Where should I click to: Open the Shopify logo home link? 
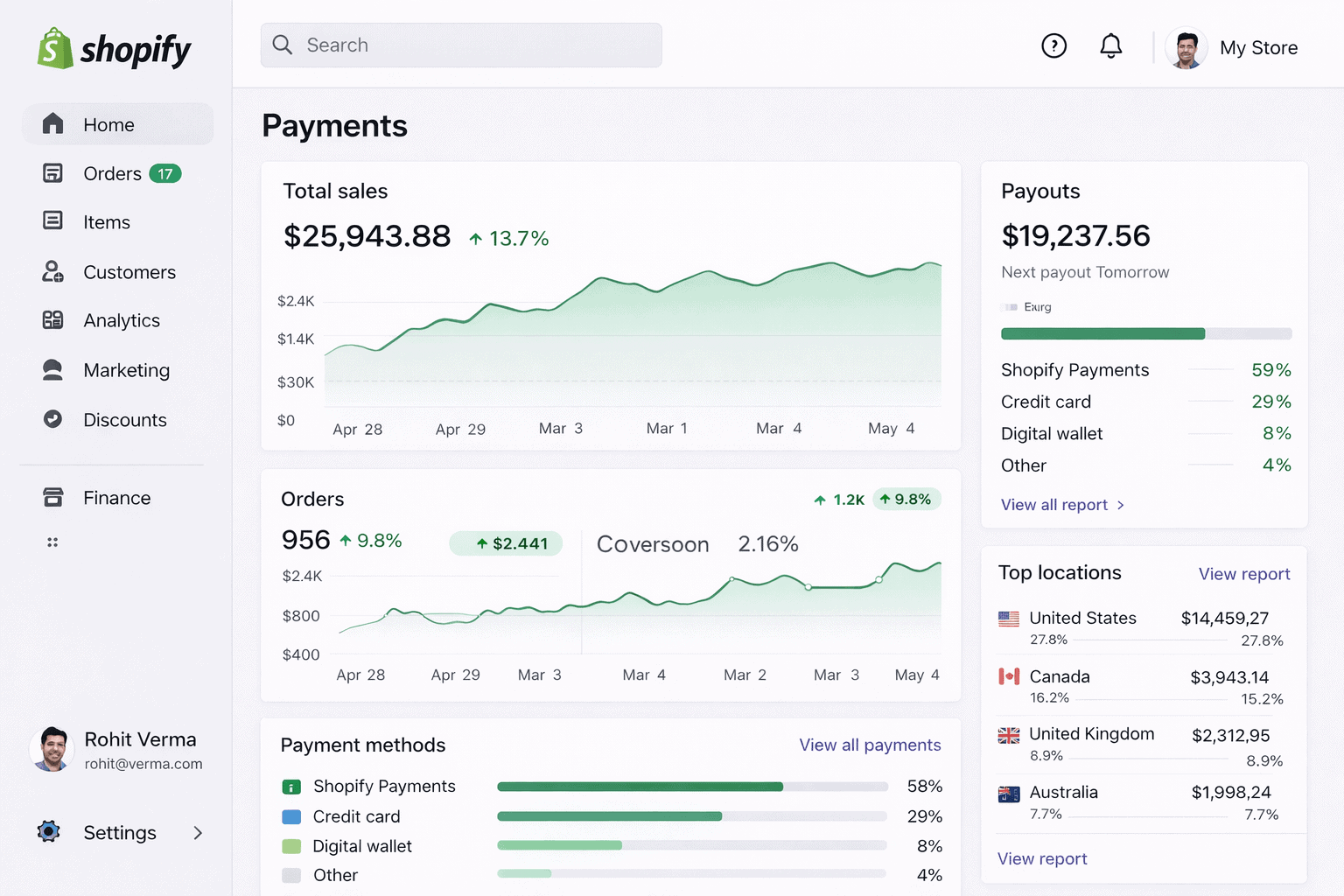pos(114,48)
